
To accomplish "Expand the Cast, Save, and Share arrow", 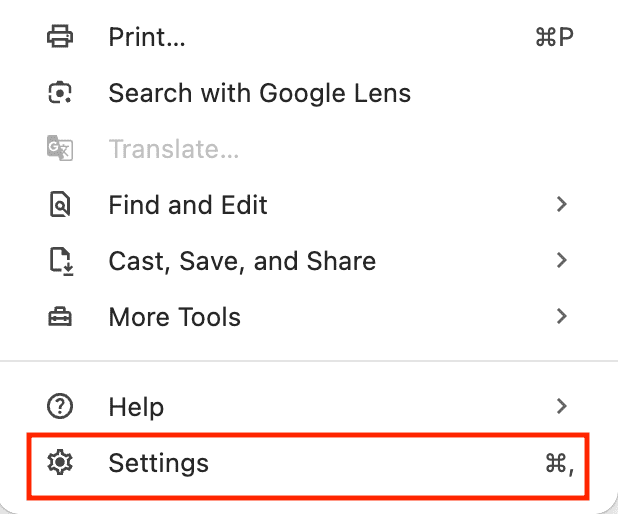I will [562, 261].
